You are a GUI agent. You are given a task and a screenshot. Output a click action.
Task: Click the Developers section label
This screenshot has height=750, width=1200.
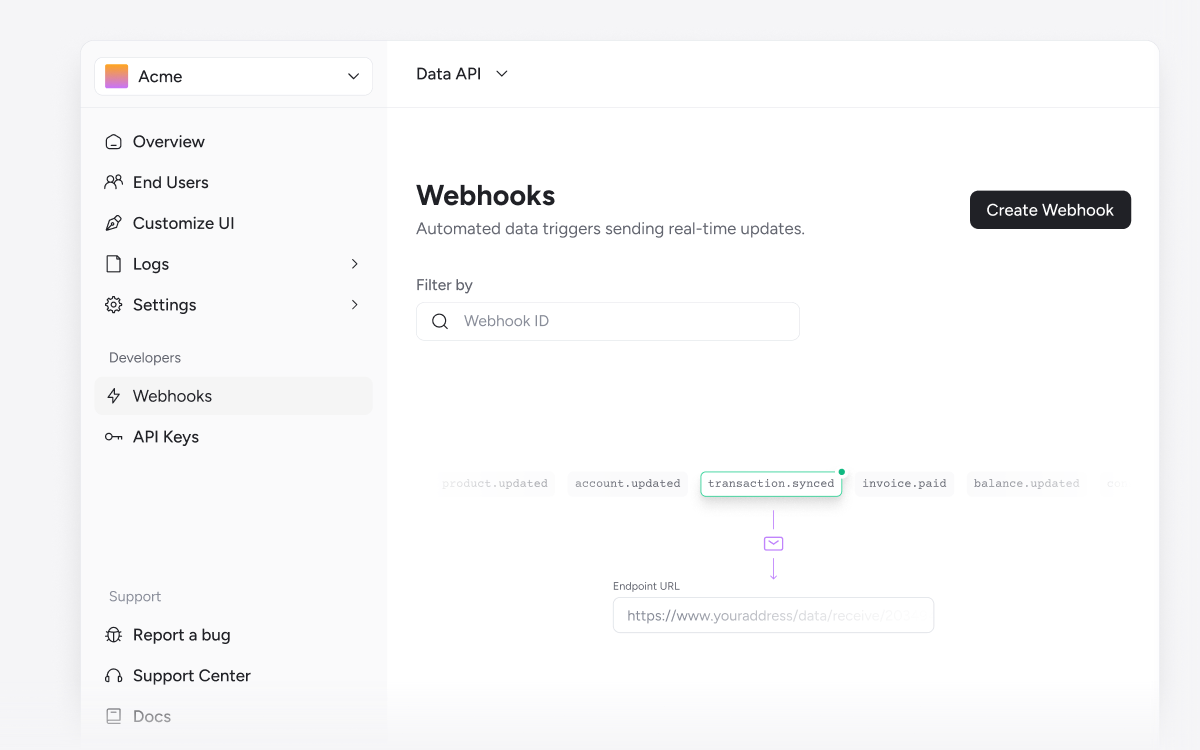tap(145, 358)
